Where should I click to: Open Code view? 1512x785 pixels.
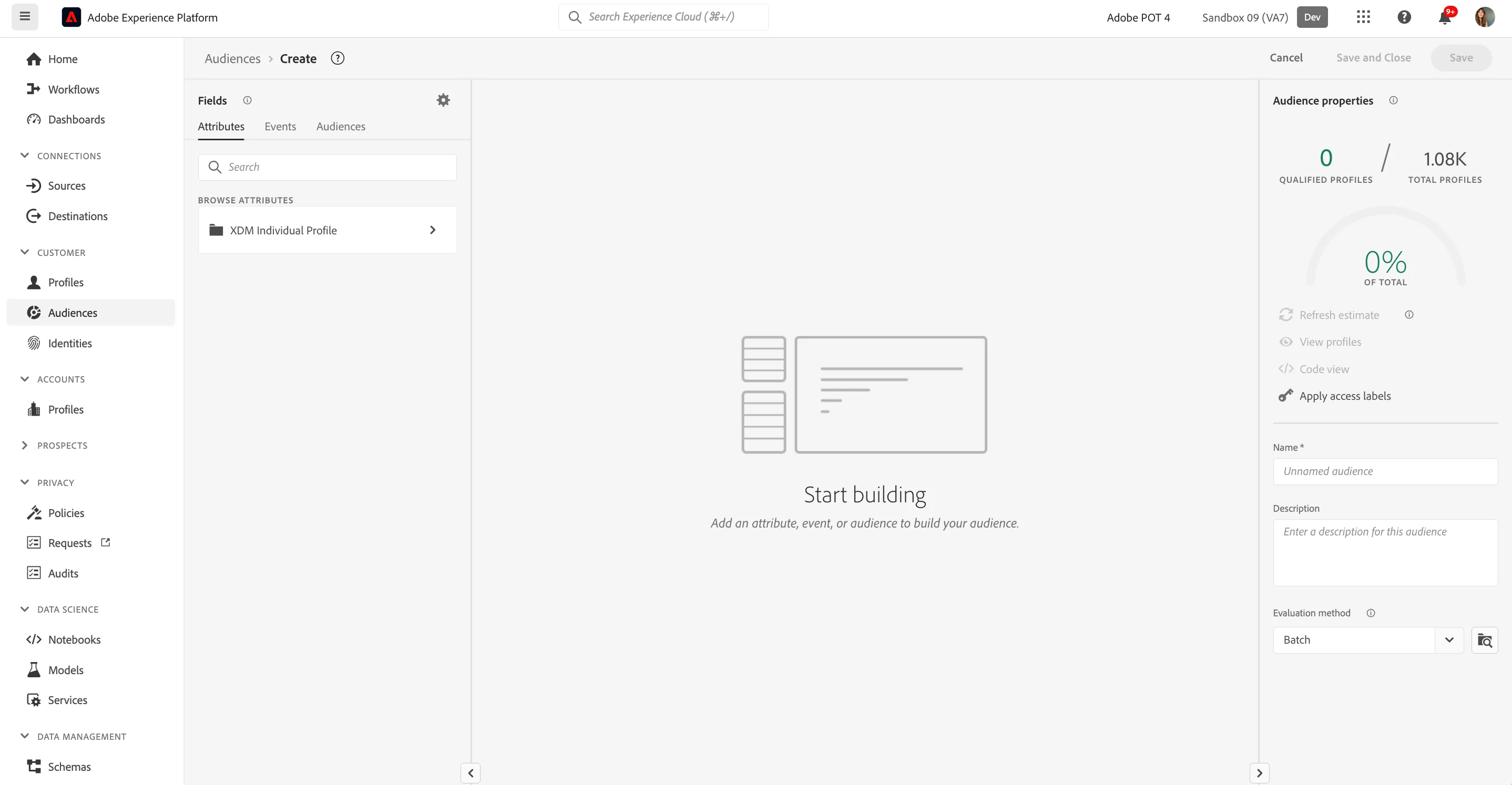coord(1314,369)
